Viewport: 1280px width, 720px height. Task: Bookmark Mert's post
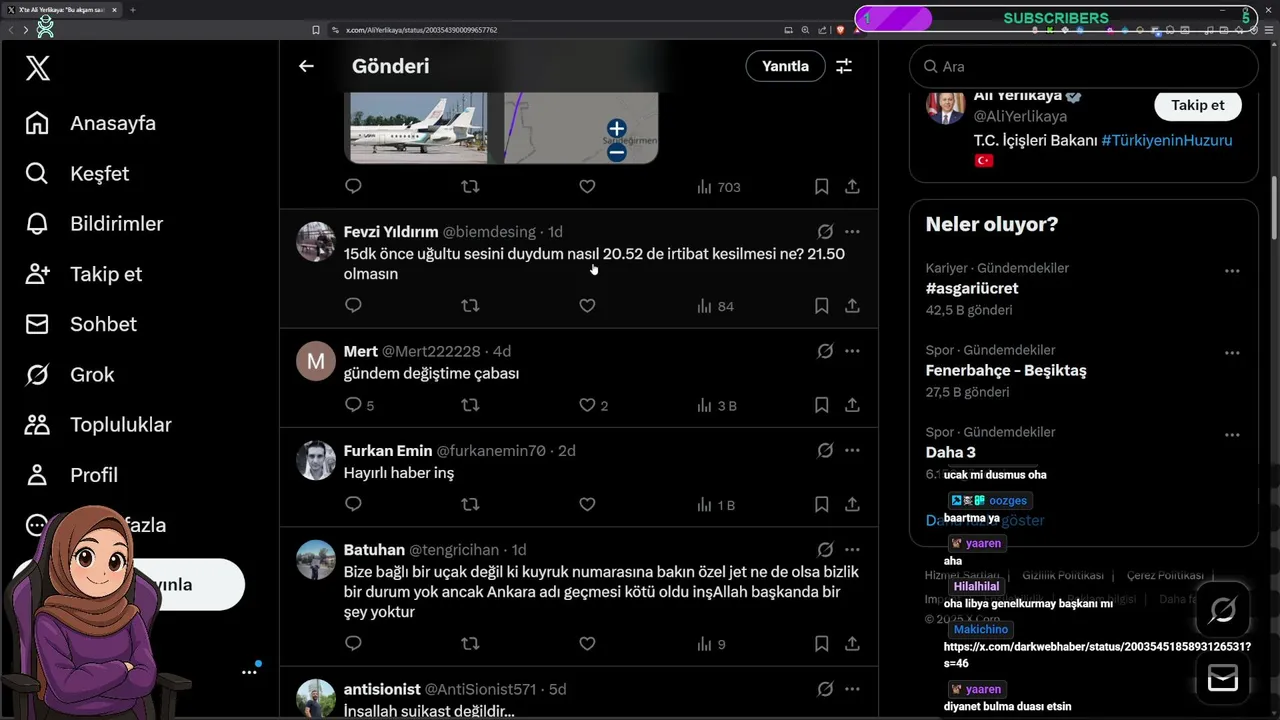pyautogui.click(x=821, y=405)
